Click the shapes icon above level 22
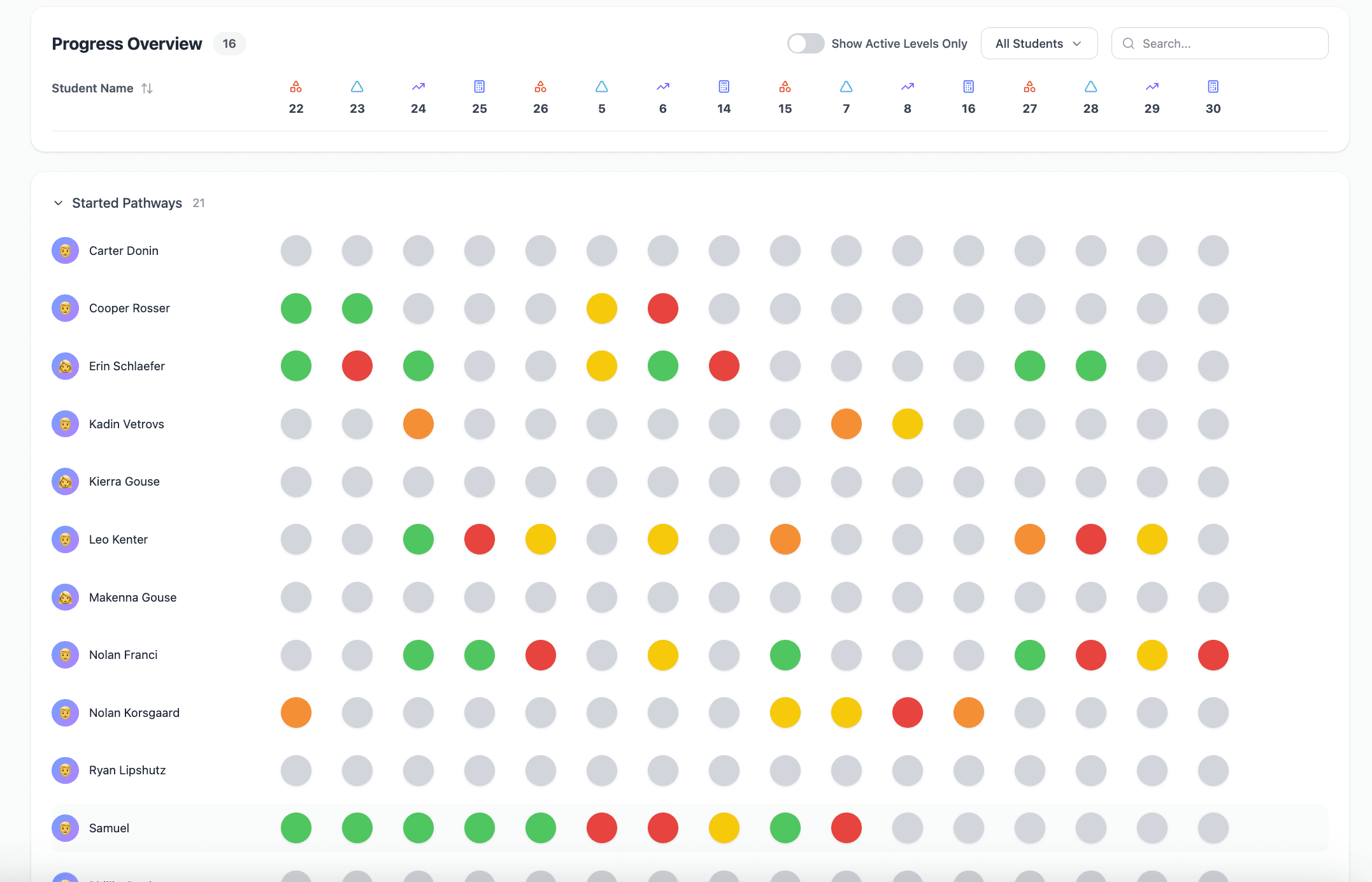 (x=296, y=87)
